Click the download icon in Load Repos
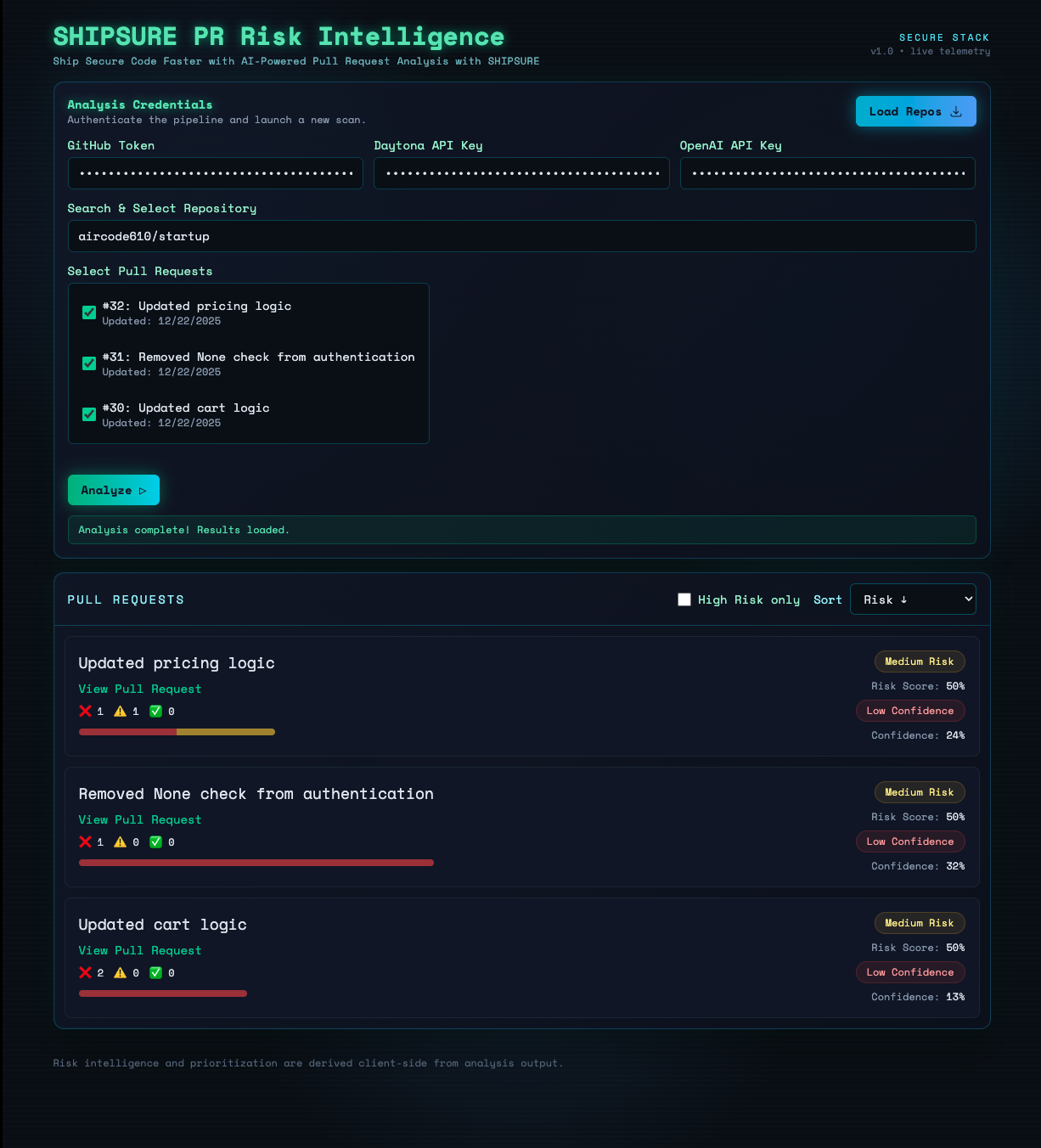Viewport: 1041px width, 1148px height. 956,112
